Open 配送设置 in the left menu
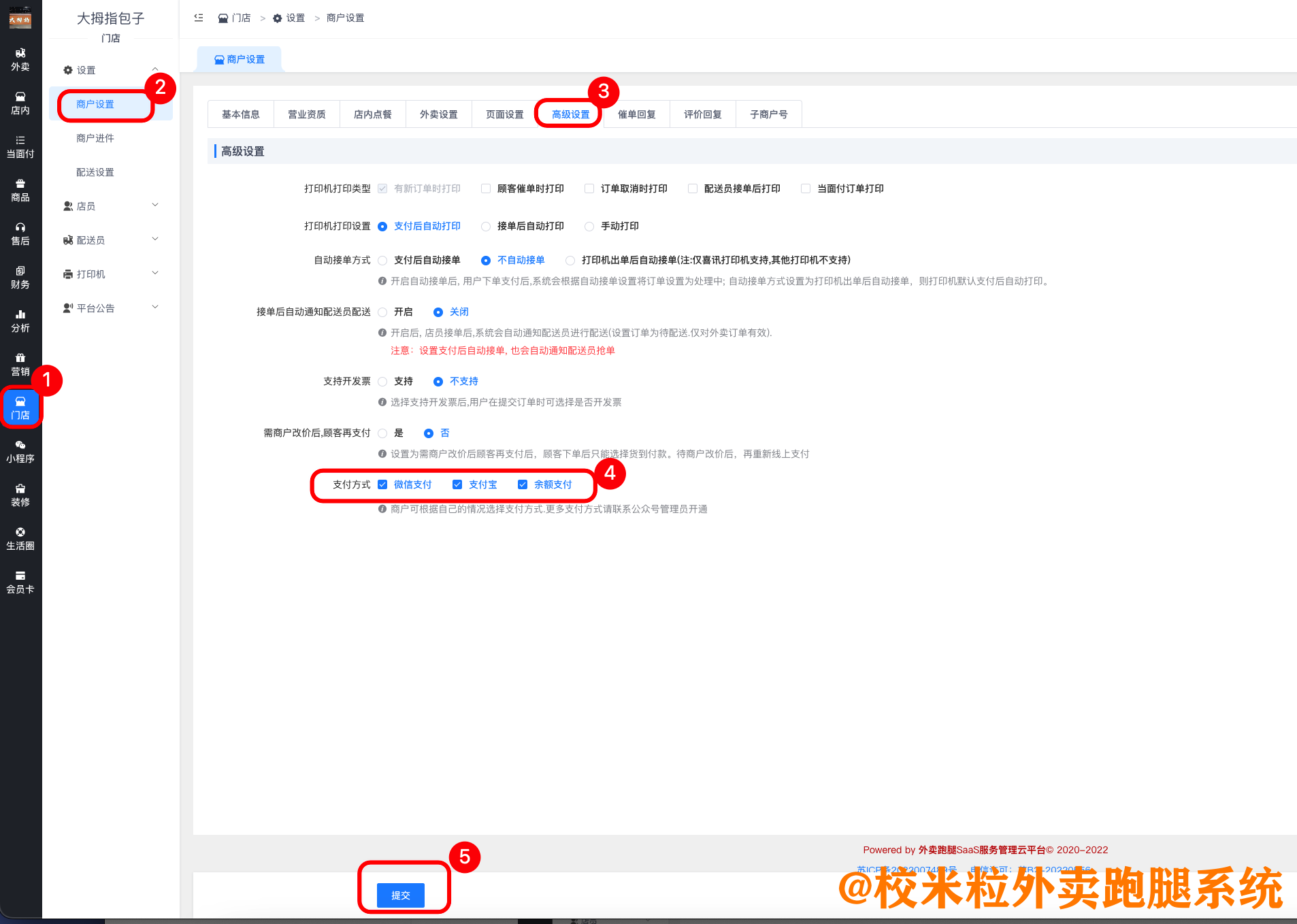The image size is (1297, 924). pyautogui.click(x=95, y=172)
